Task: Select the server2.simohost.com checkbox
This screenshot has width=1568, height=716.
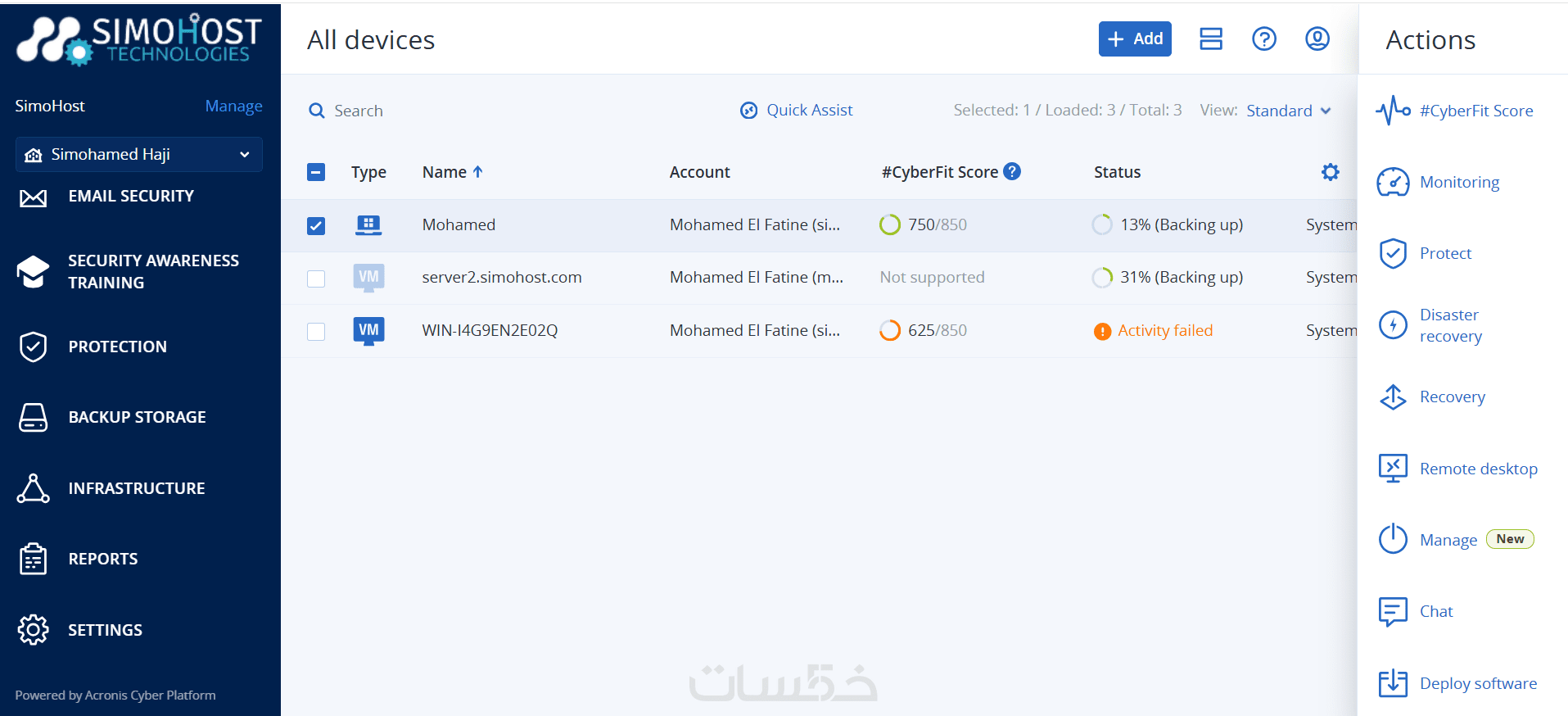Action: coord(316,279)
